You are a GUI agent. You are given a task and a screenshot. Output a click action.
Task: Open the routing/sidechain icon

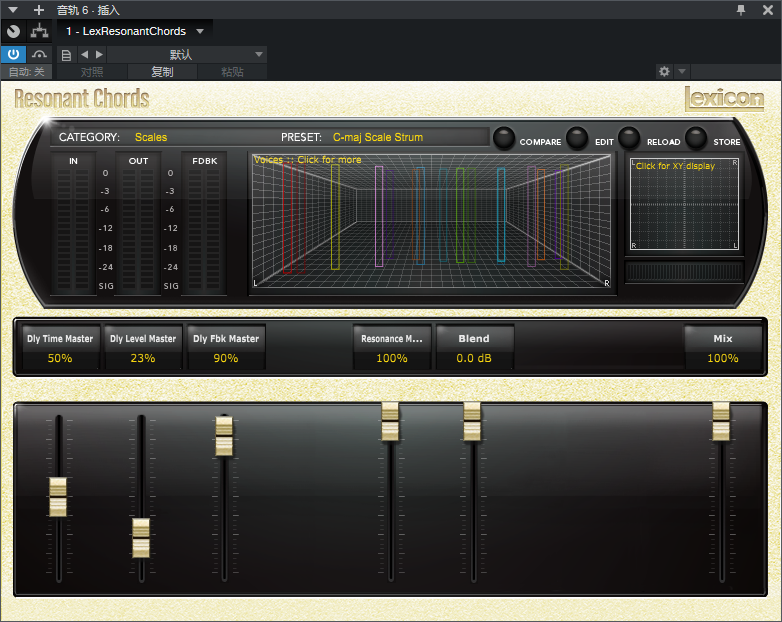pyautogui.click(x=39, y=31)
